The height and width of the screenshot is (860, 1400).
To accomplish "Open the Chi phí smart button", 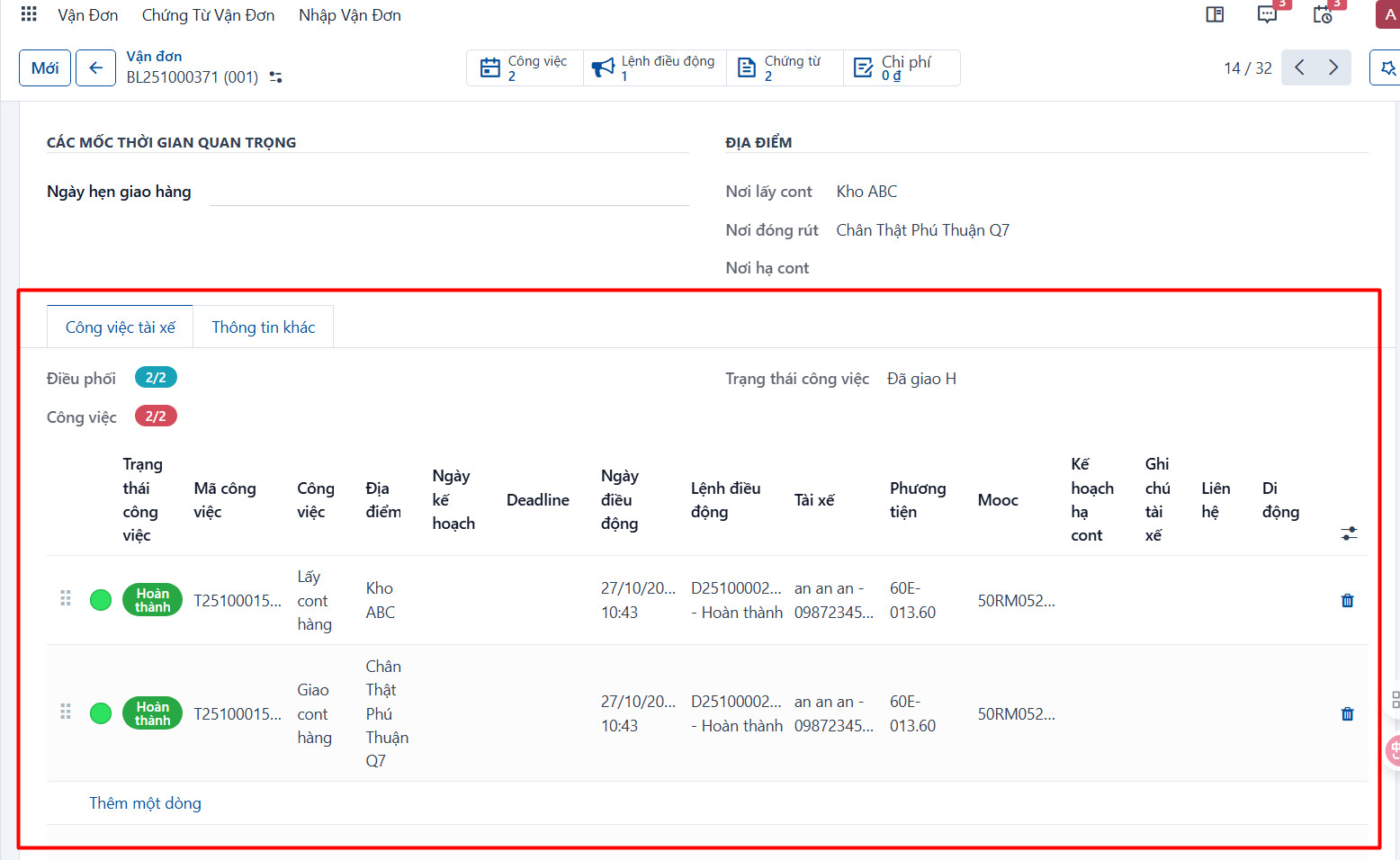I will (902, 67).
